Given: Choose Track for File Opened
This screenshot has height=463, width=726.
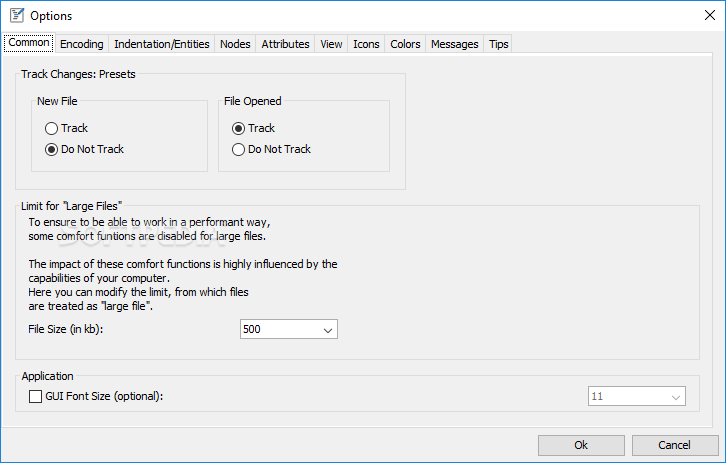Looking at the screenshot, I should coord(238,128).
